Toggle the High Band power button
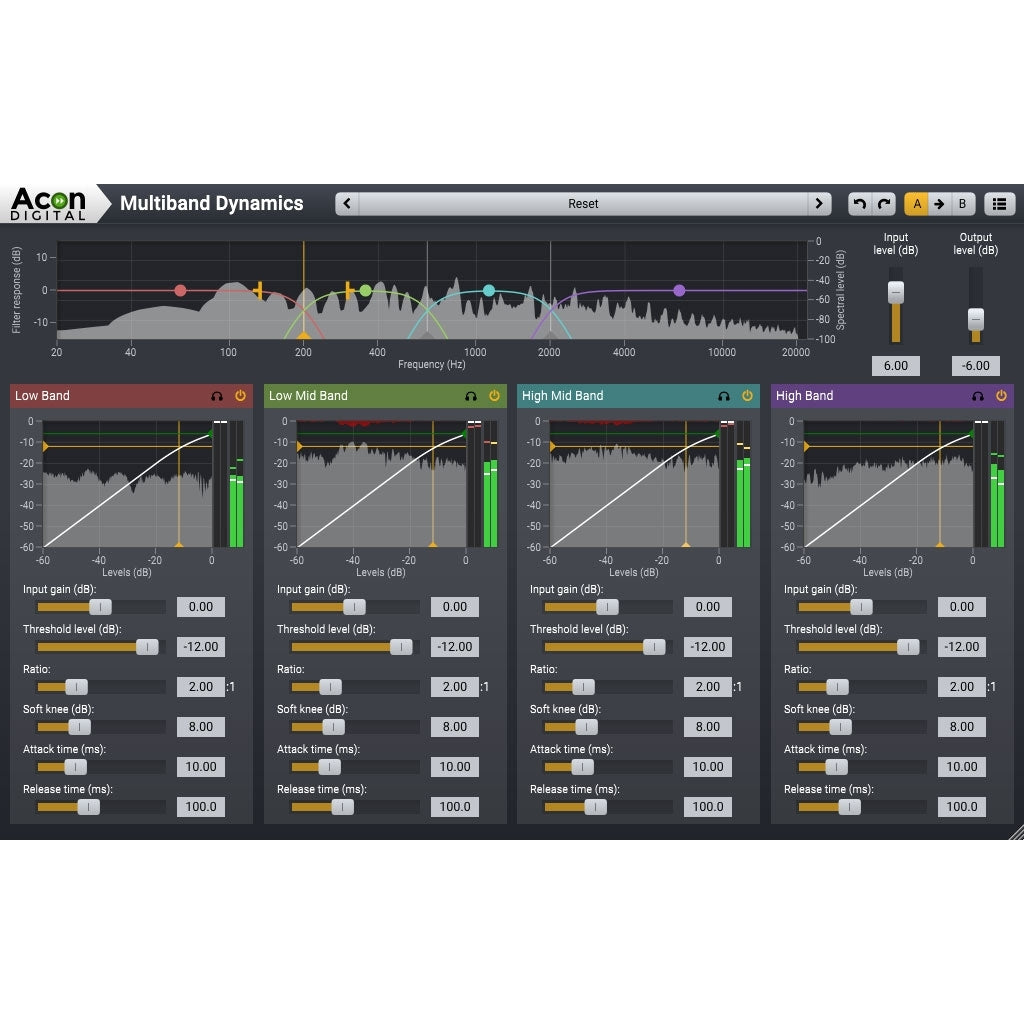The width and height of the screenshot is (1024, 1024). point(1001,396)
